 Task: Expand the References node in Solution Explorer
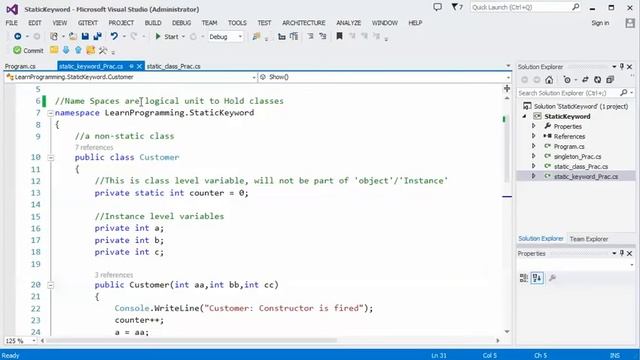click(533, 136)
